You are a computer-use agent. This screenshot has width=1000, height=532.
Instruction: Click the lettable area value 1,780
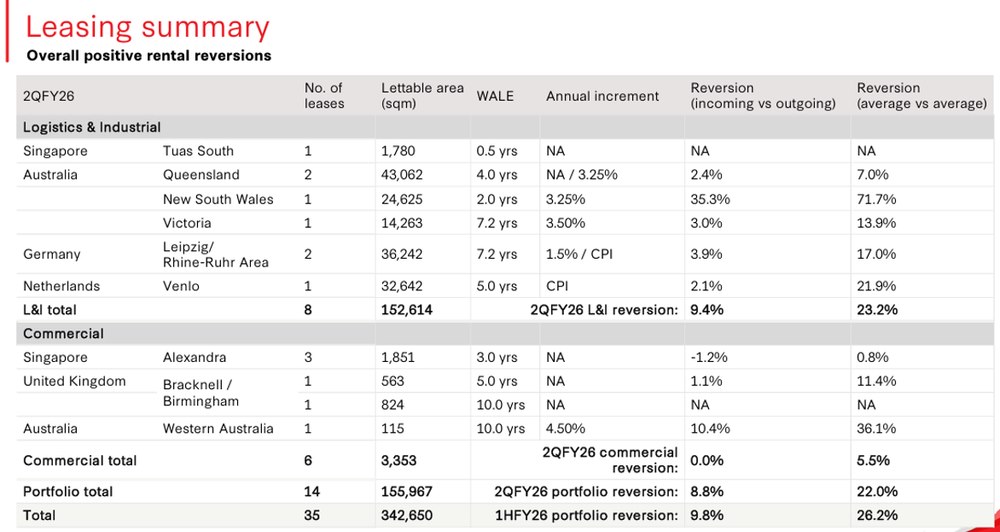click(398, 151)
